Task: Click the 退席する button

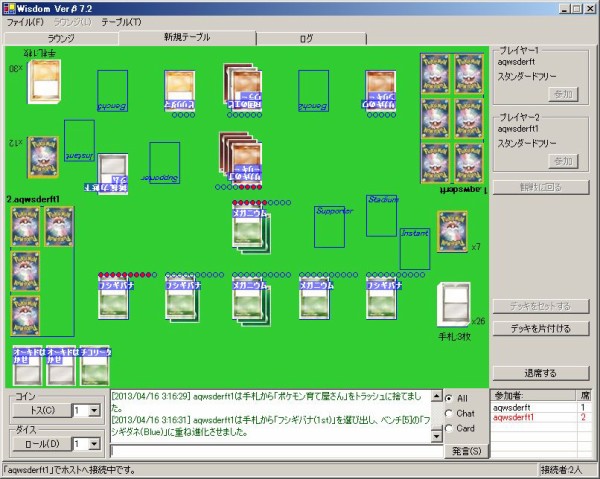Action: pyautogui.click(x=540, y=373)
